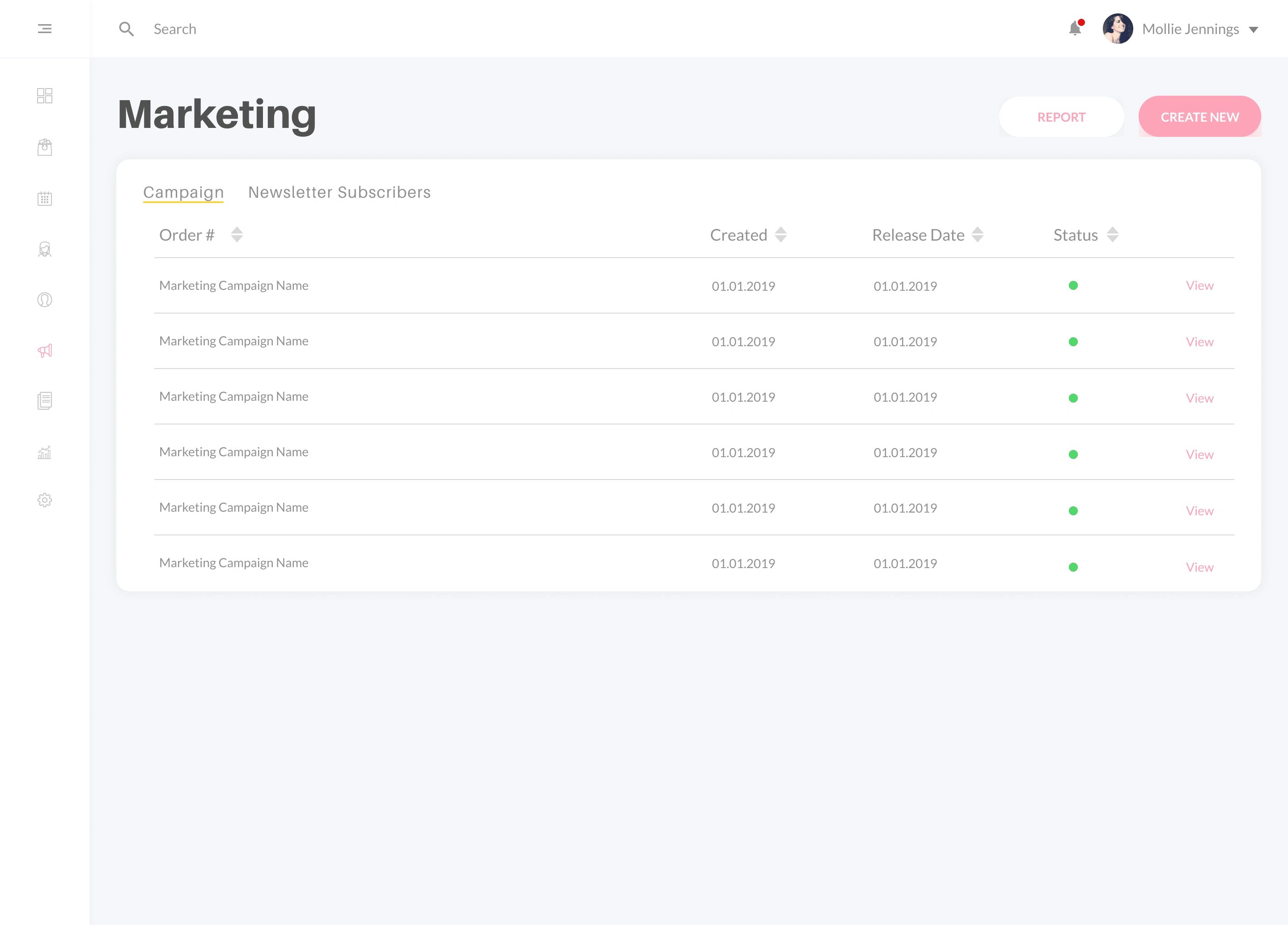Click the Mollie Jennings user name

1191,29
